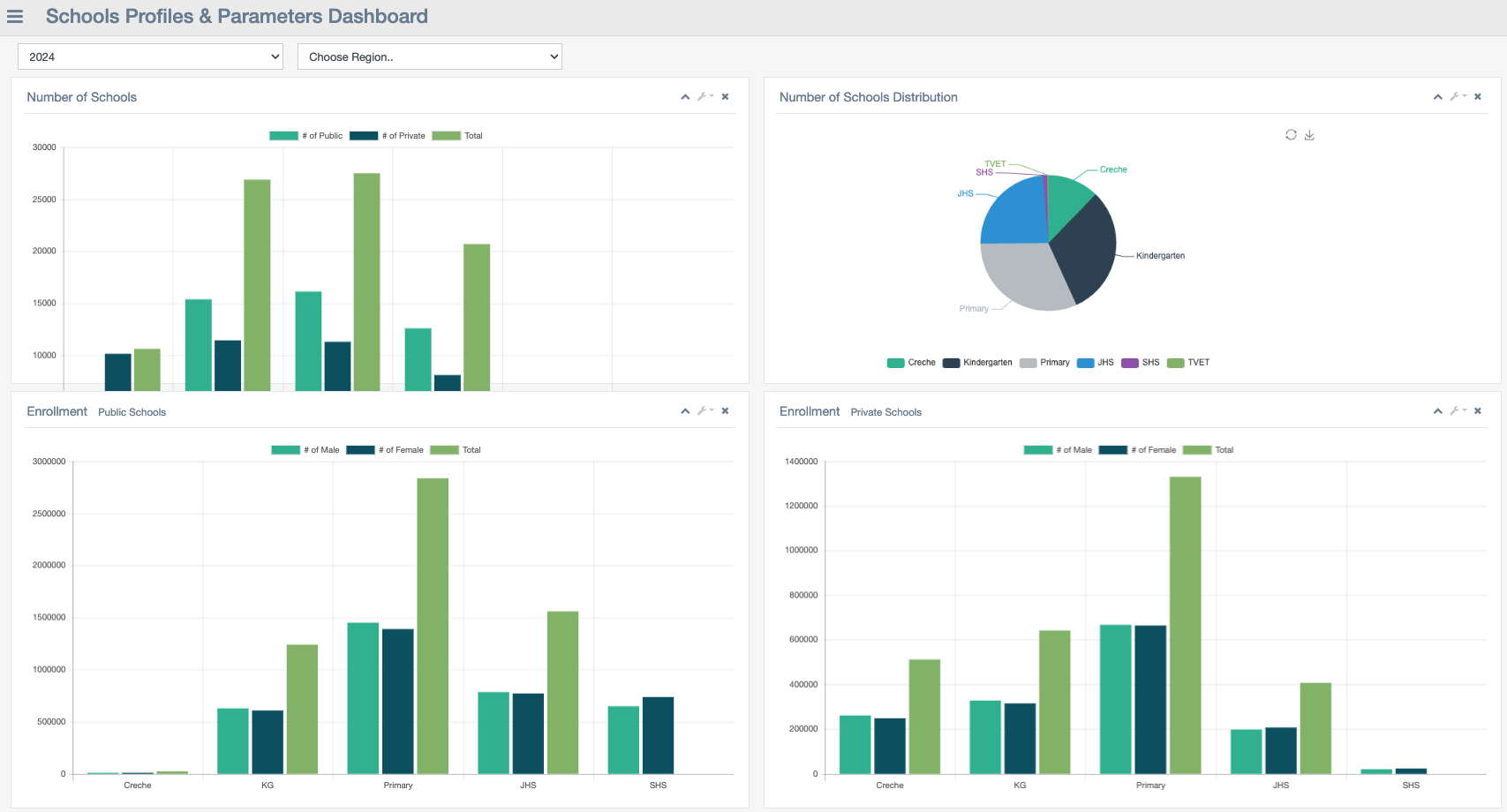Select the 'Private Schools' enrollment header
This screenshot has height=812, width=1507.
tap(886, 411)
